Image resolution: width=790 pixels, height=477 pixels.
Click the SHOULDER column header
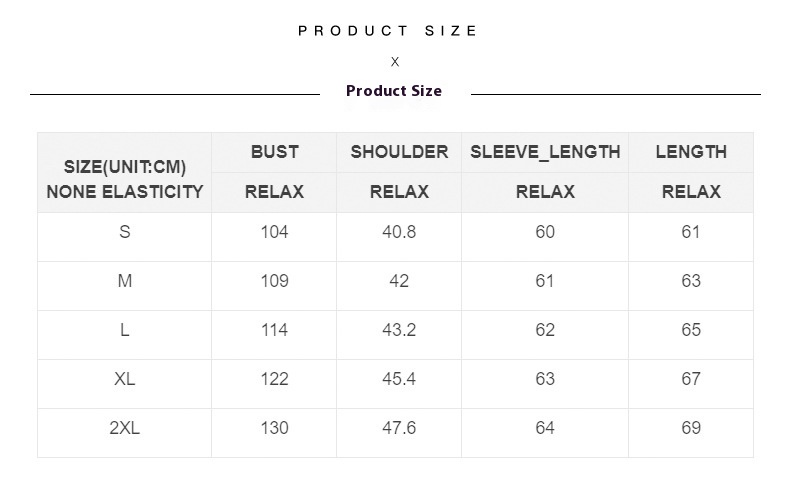399,152
